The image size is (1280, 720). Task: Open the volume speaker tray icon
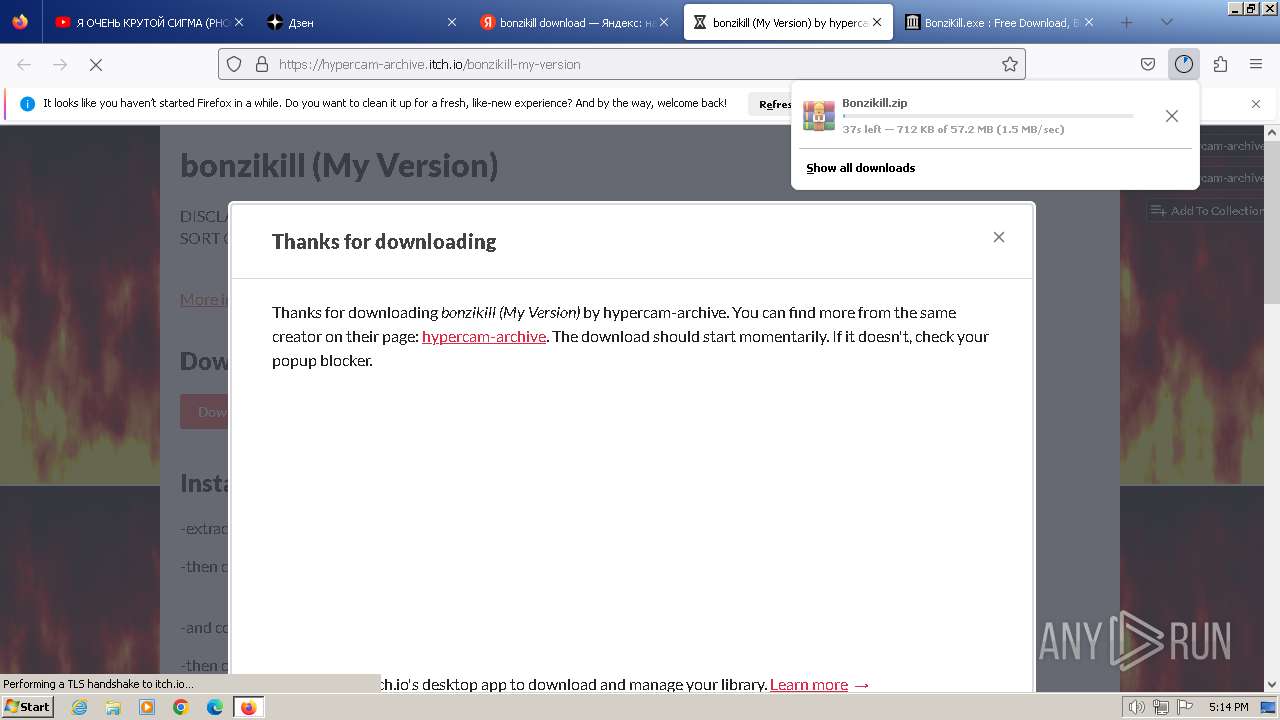coord(1137,707)
